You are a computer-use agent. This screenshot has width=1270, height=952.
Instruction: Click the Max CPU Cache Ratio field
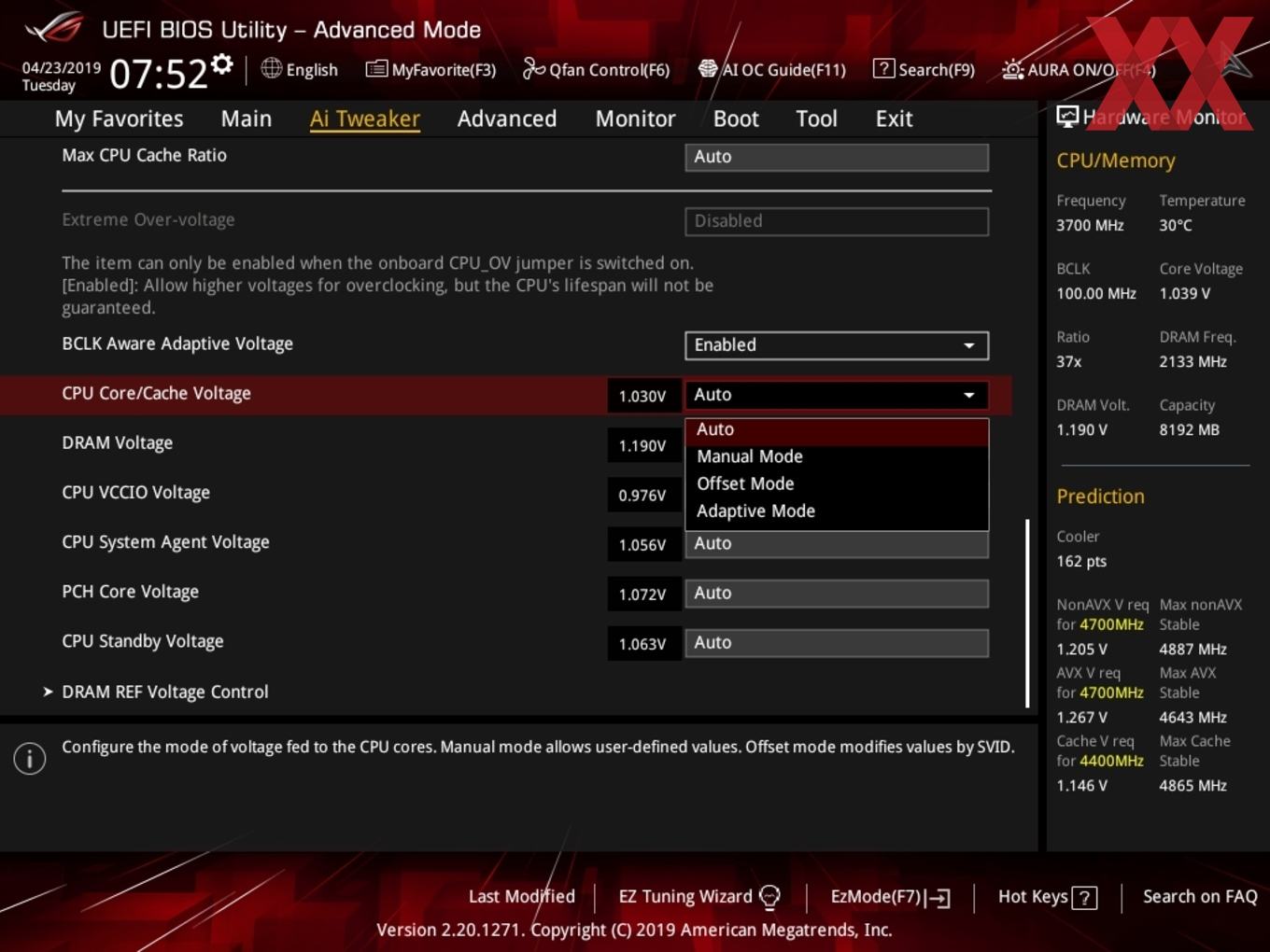tap(837, 157)
